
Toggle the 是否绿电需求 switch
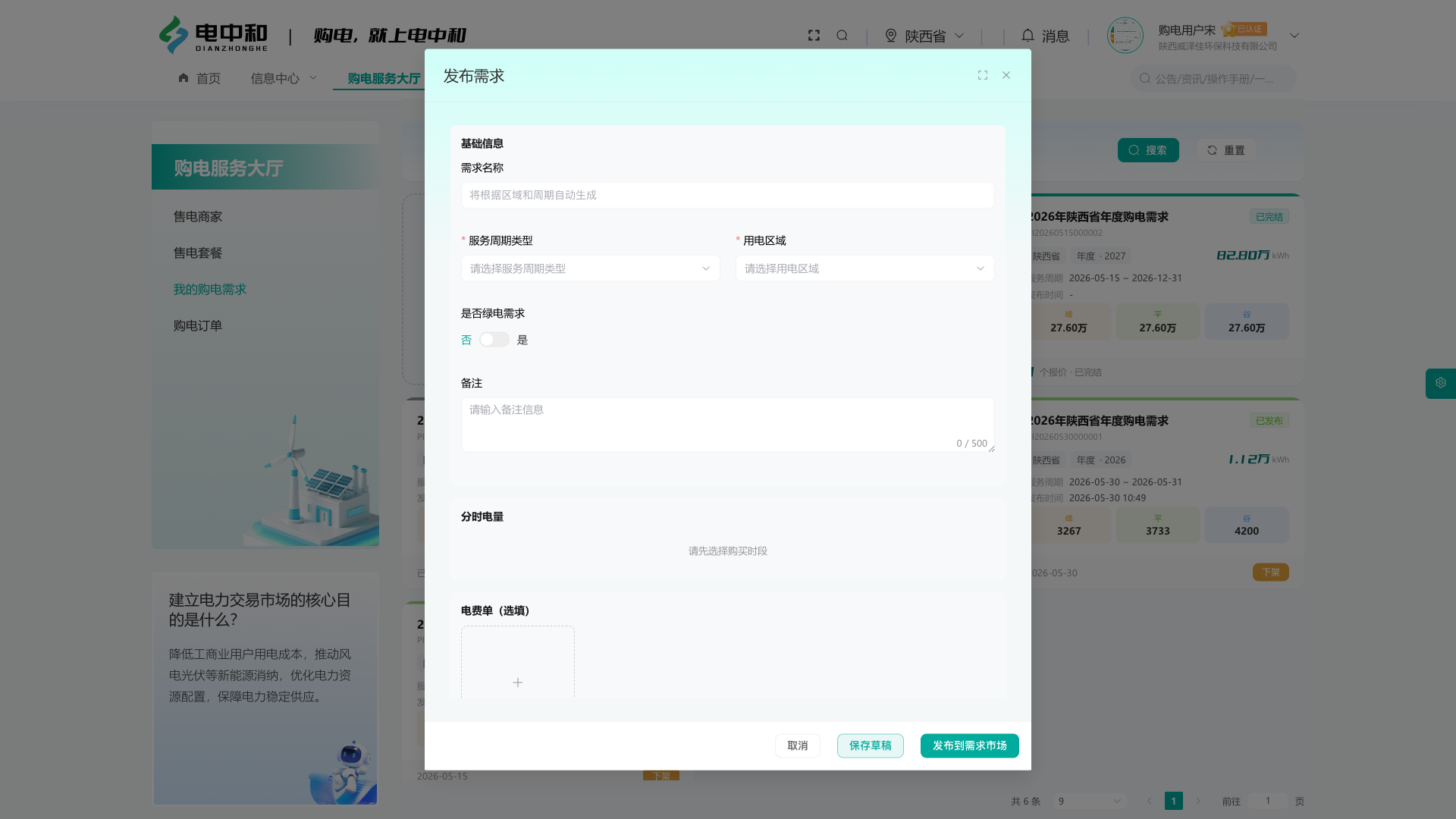[x=494, y=340]
